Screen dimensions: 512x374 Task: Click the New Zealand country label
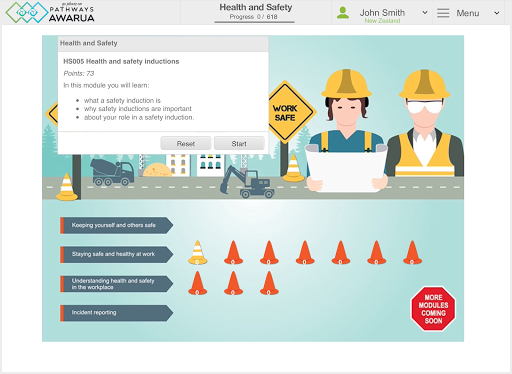(x=382, y=21)
